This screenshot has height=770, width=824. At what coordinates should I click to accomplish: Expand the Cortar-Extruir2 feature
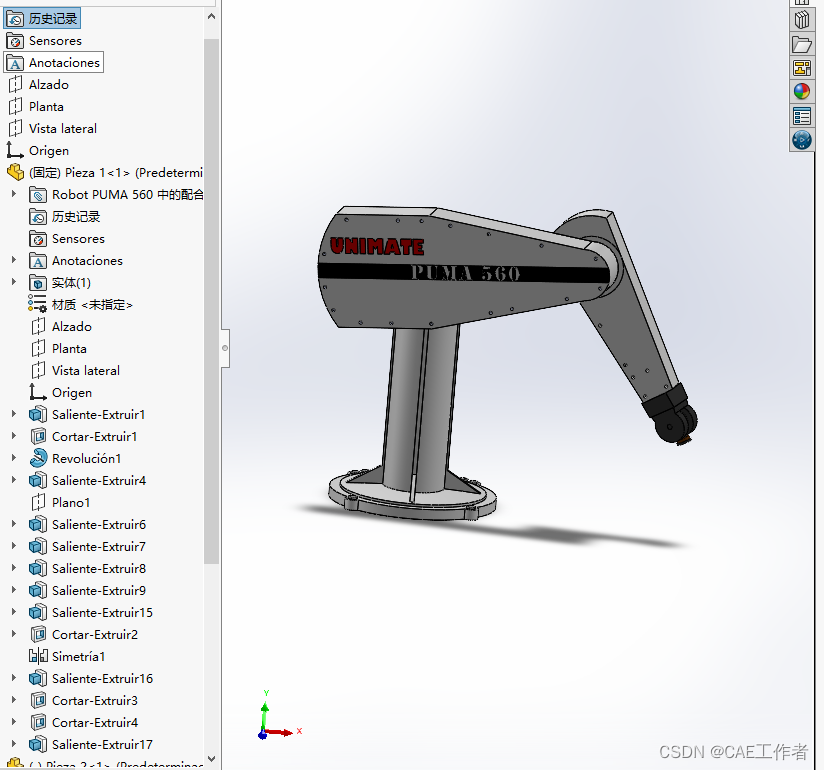pos(14,634)
